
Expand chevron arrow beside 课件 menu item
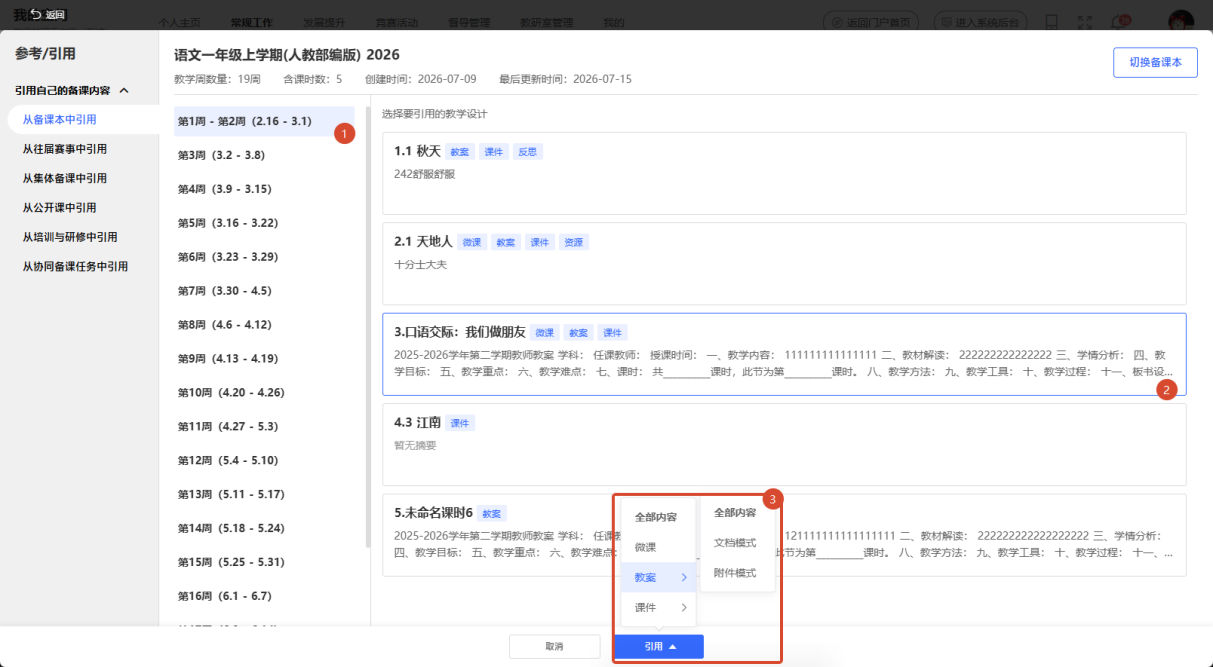click(x=685, y=607)
